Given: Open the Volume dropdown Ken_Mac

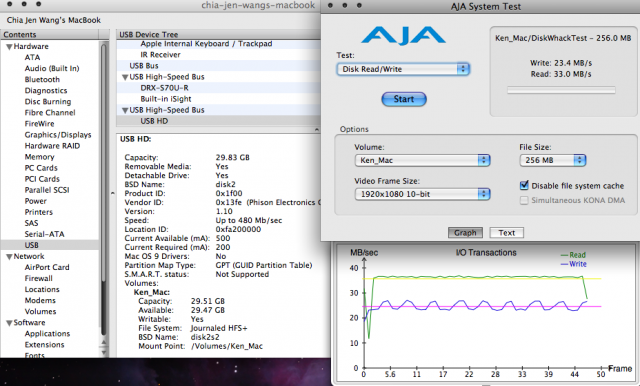Looking at the screenshot, I should tap(422, 160).
